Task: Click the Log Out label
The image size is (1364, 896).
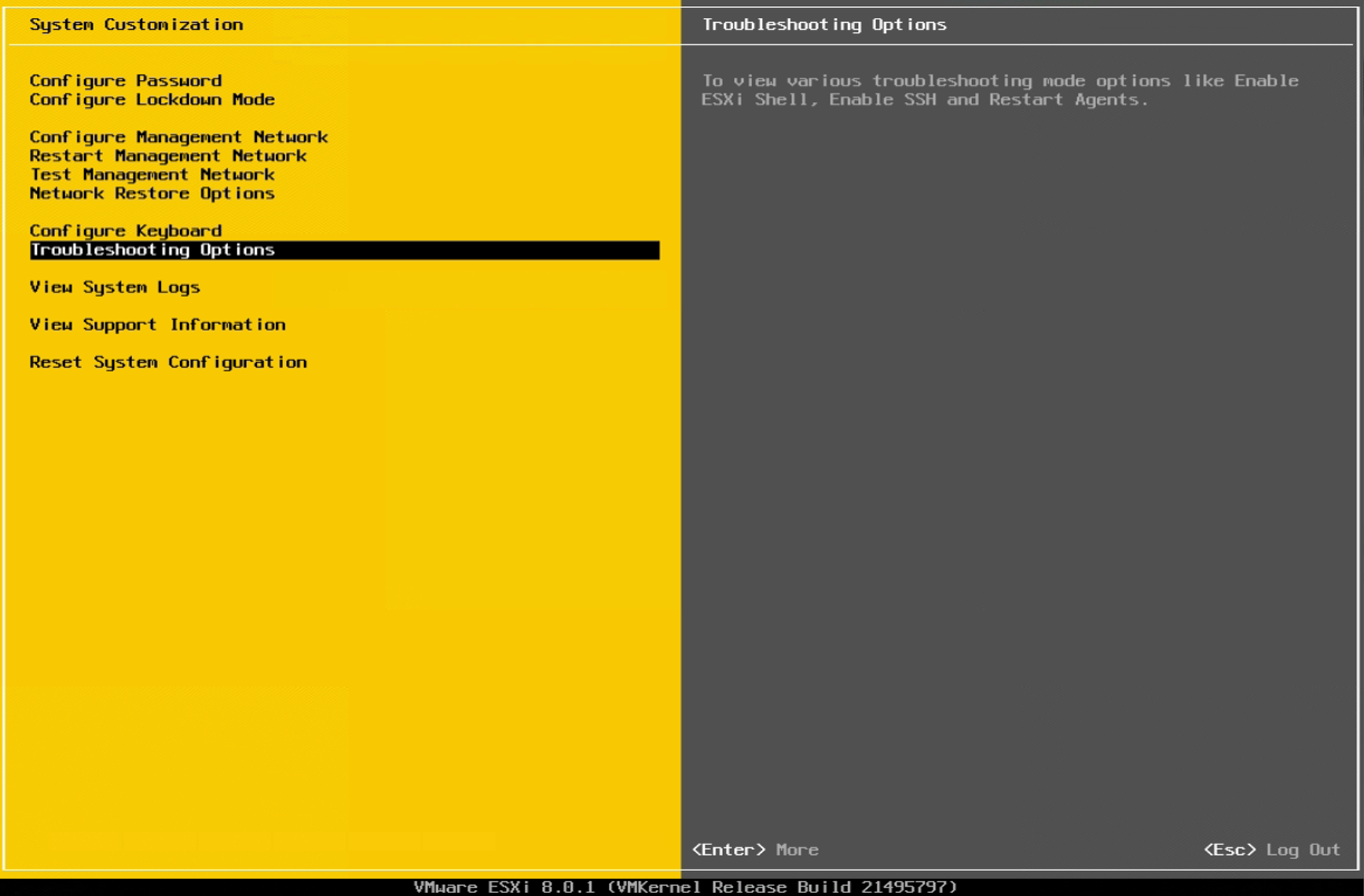Action: coord(1302,850)
